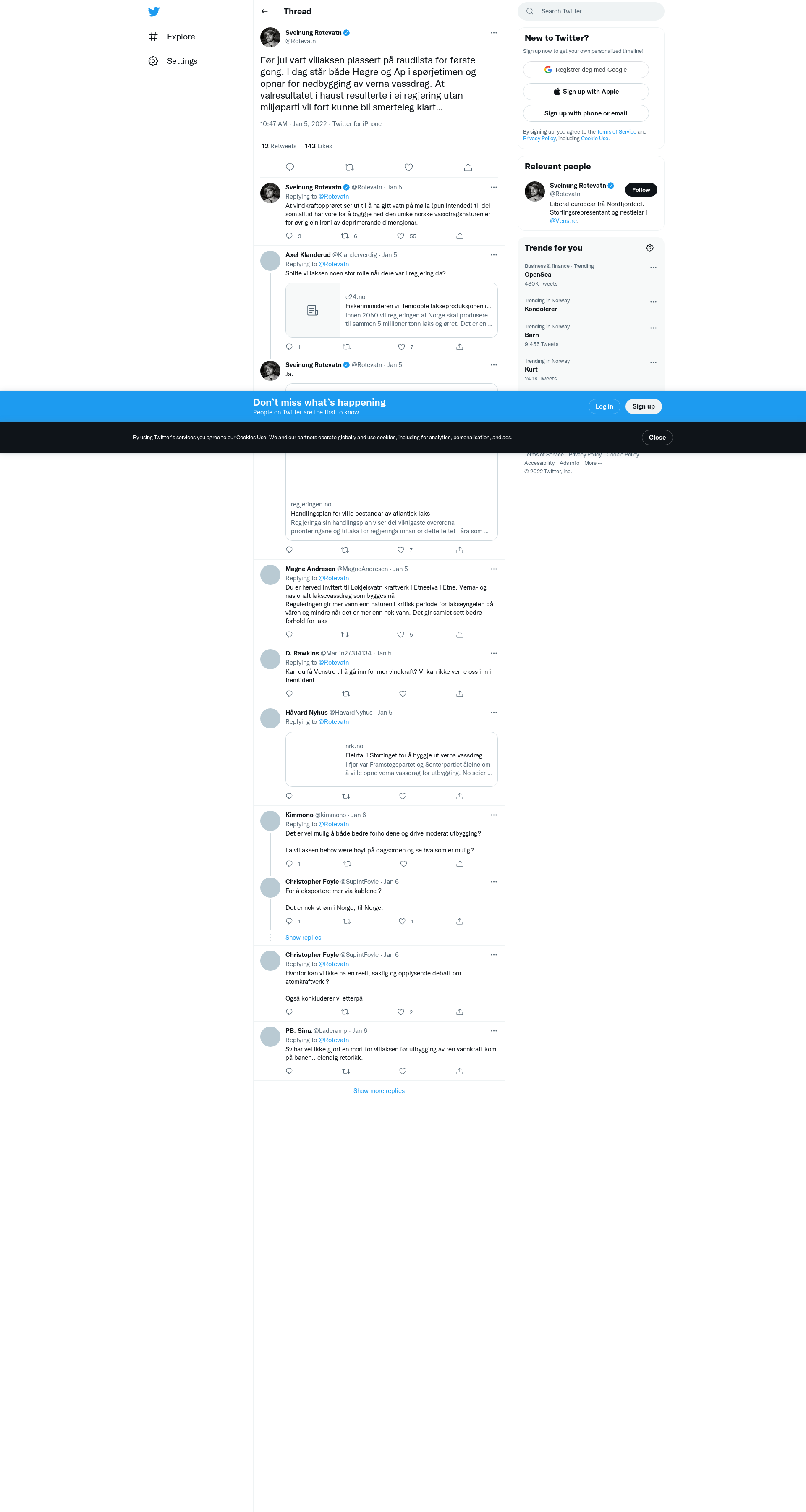The image size is (806, 1512).
Task: Register with Google button
Action: [586, 70]
